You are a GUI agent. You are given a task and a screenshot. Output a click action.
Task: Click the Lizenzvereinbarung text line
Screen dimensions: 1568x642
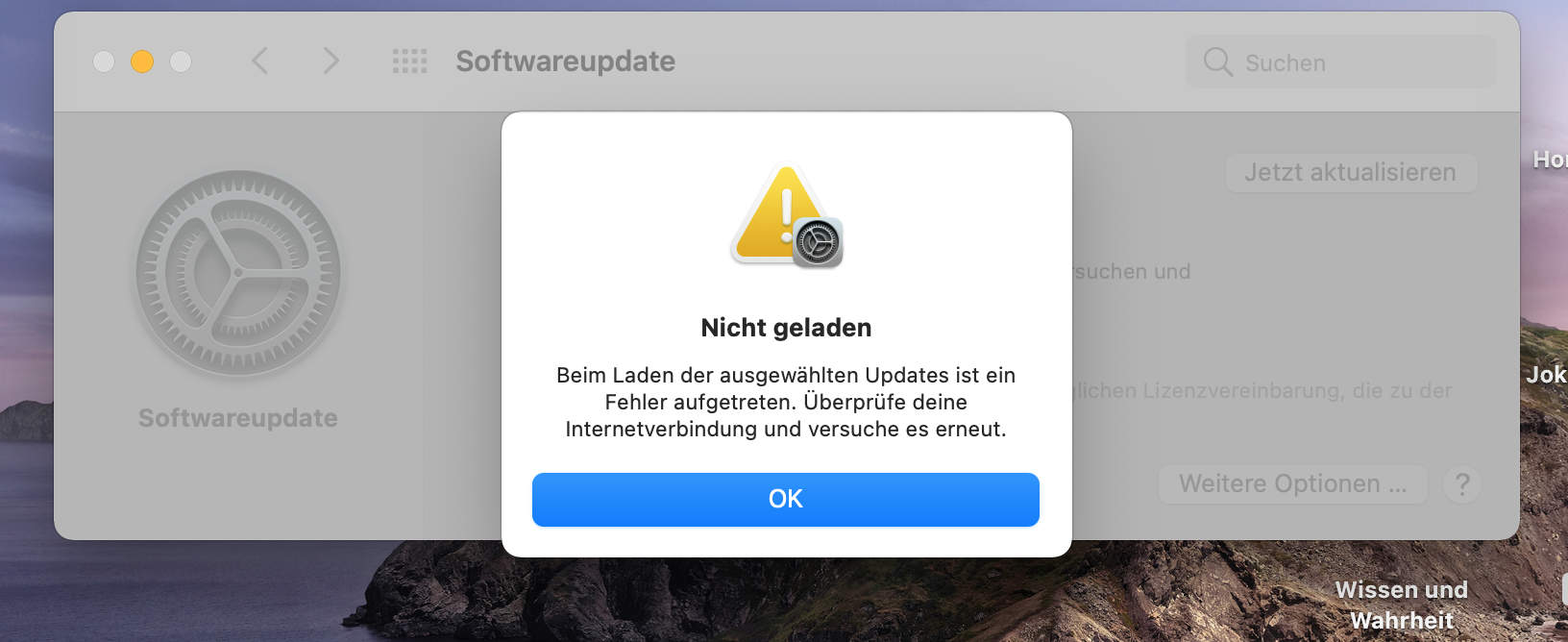[x=1262, y=390]
